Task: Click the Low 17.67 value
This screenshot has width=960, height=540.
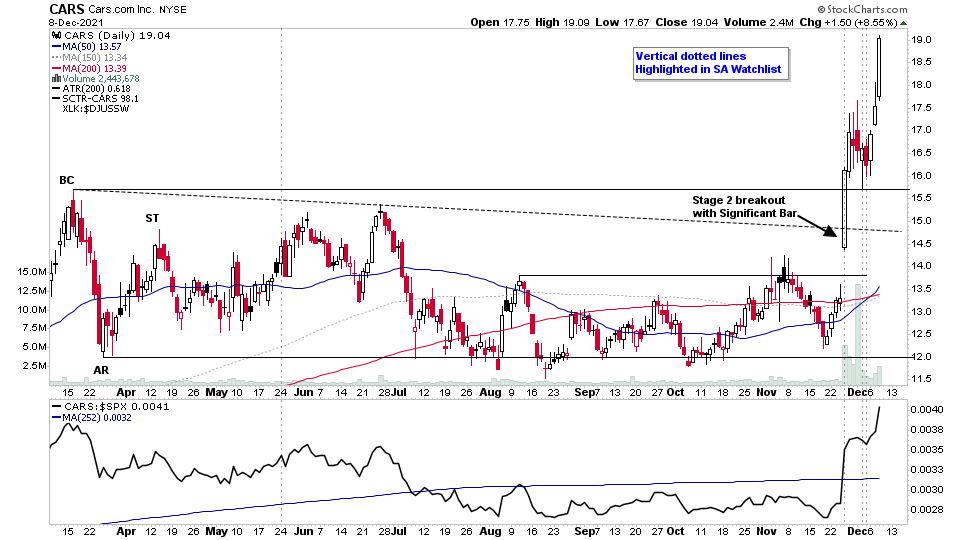Action: click(x=622, y=23)
